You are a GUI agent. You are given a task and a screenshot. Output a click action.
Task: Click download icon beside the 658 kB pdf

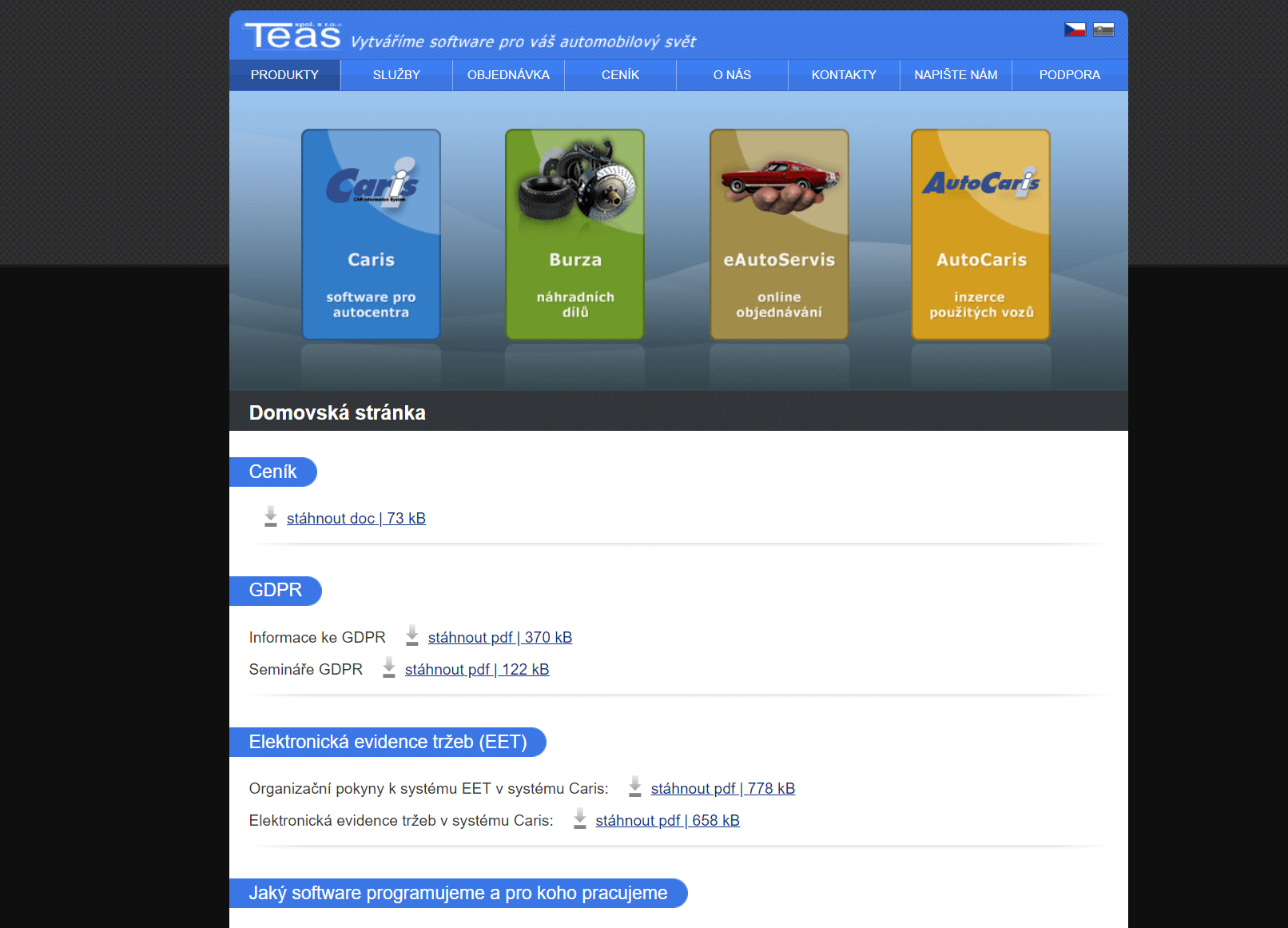pos(580,818)
